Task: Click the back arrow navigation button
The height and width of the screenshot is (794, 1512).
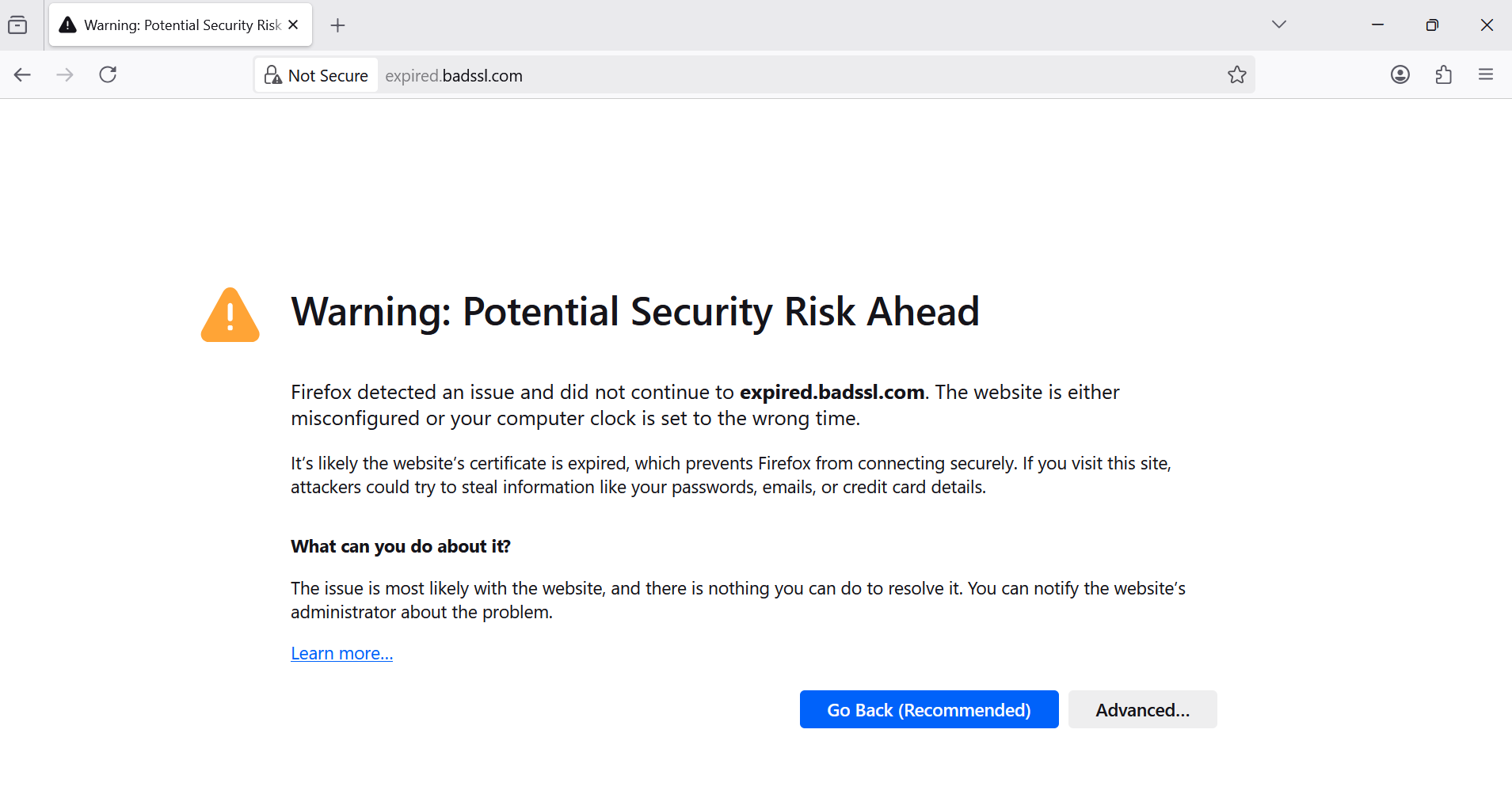Action: (22, 75)
